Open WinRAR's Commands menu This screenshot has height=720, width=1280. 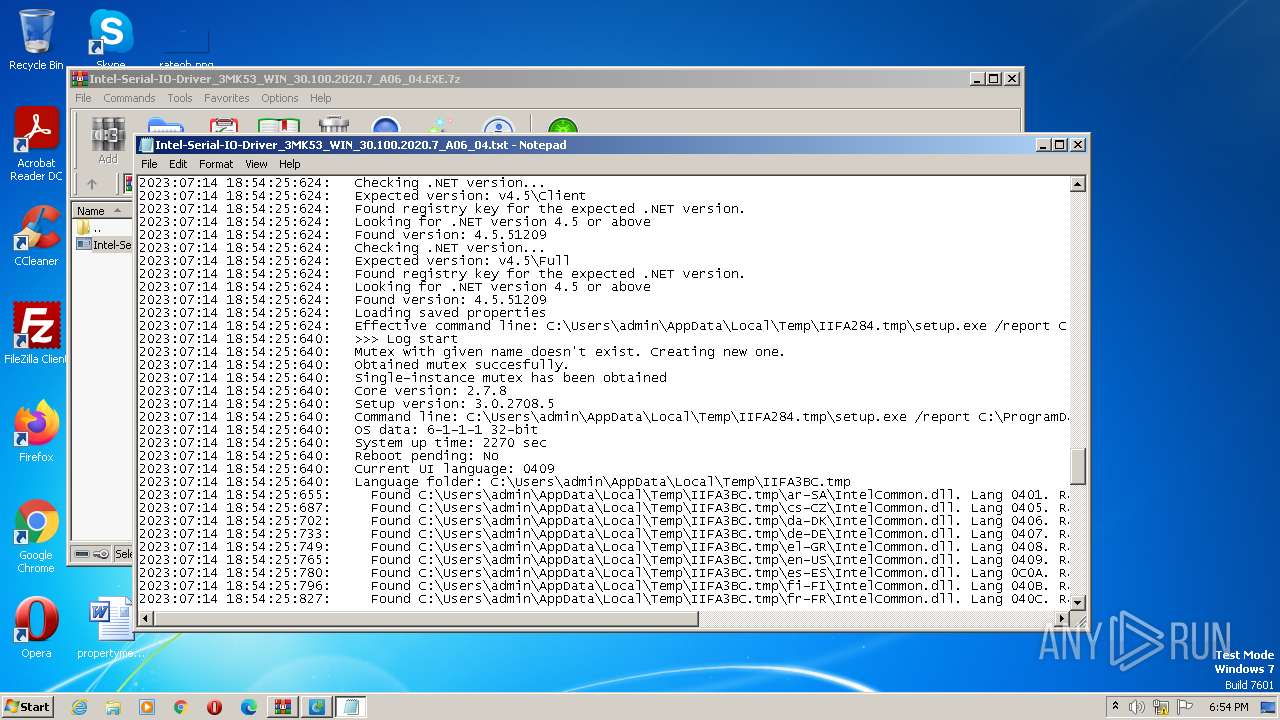pos(129,98)
